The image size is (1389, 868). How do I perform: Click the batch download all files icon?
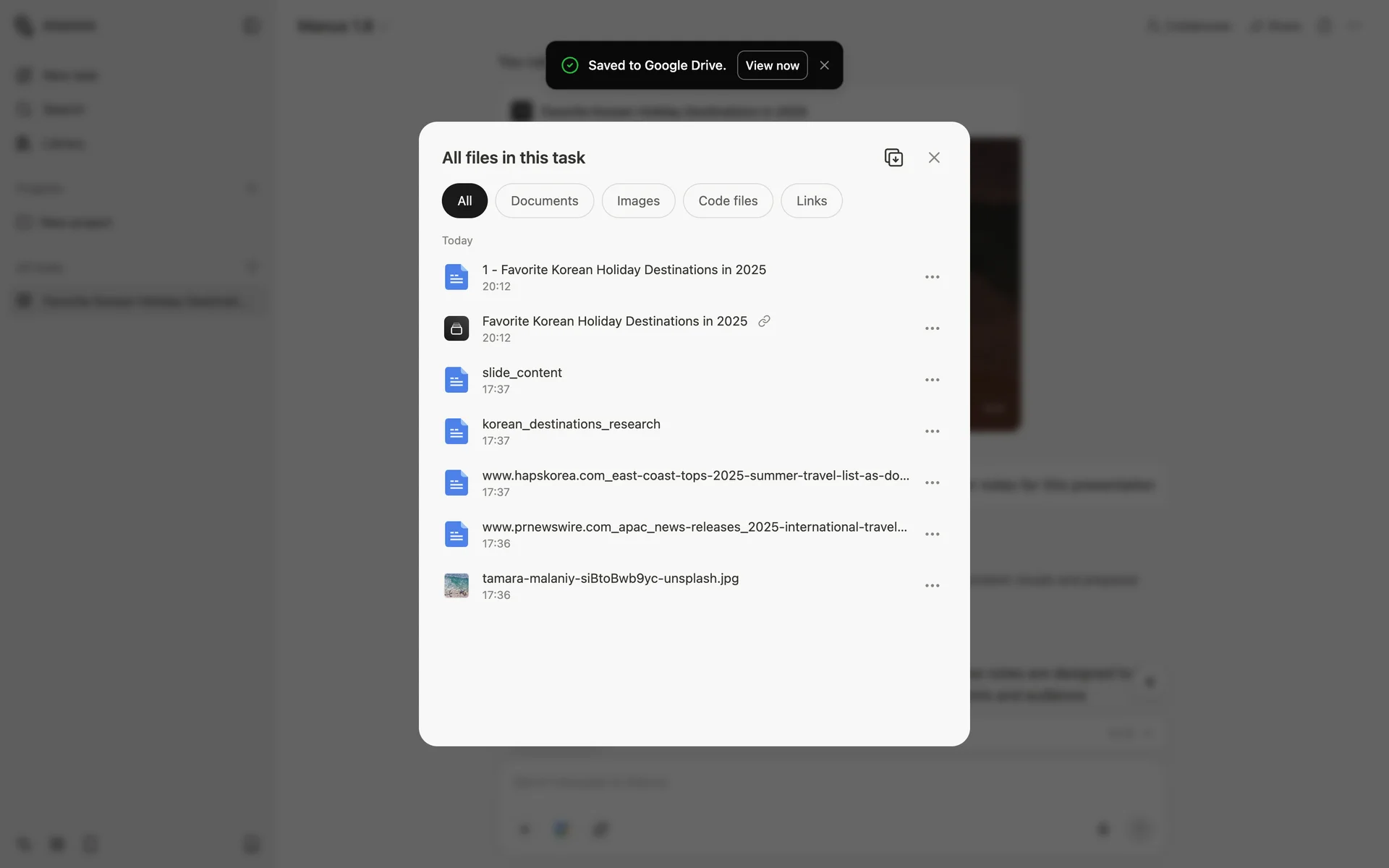point(893,158)
